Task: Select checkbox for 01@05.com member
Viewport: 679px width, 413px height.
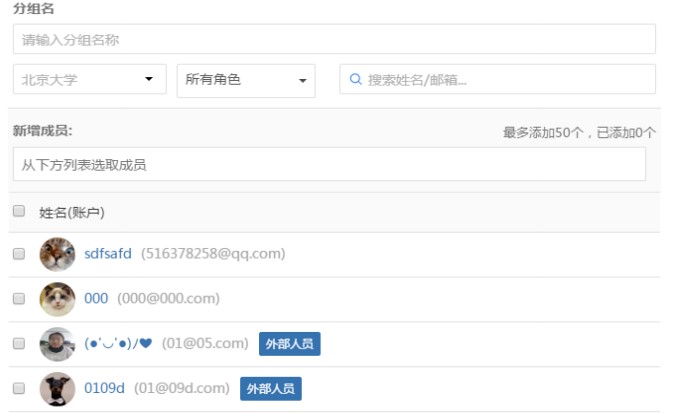Action: tap(19, 344)
